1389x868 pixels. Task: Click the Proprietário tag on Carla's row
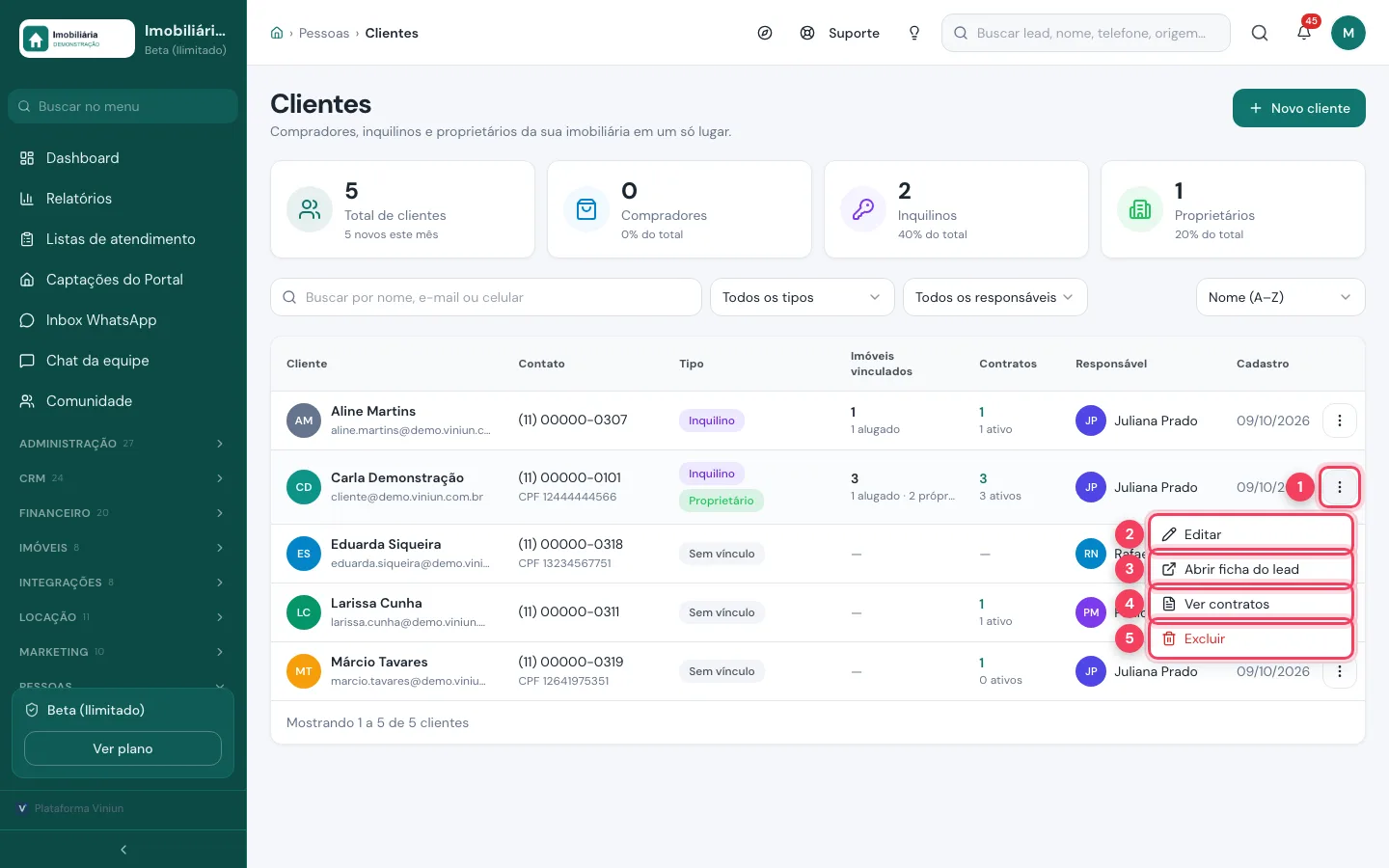pyautogui.click(x=722, y=501)
